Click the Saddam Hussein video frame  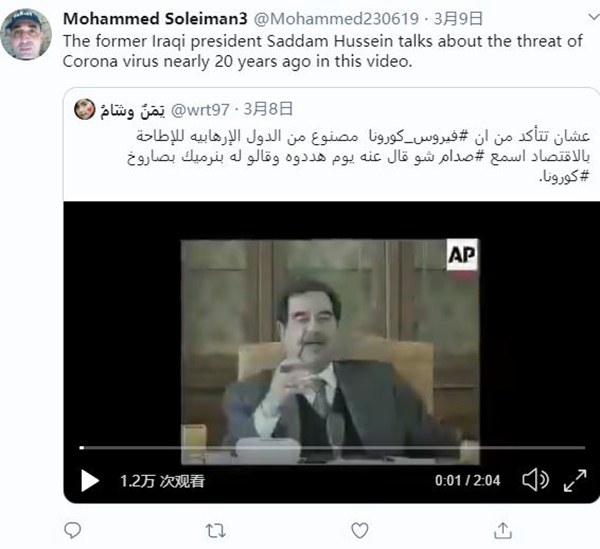point(330,351)
